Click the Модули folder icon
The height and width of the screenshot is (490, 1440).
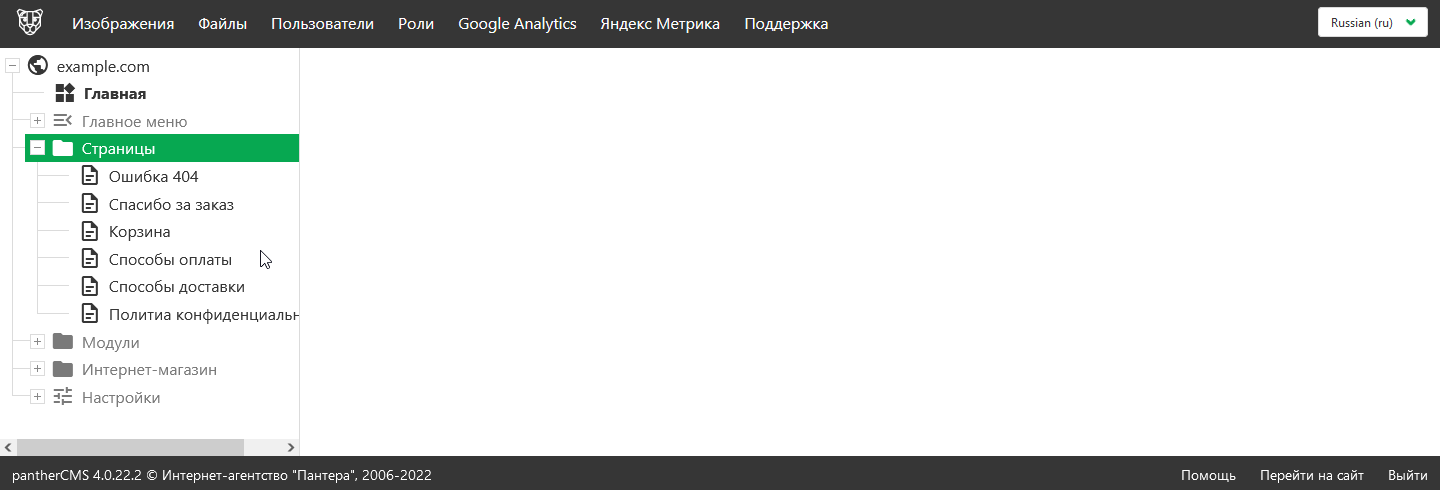[x=63, y=342]
